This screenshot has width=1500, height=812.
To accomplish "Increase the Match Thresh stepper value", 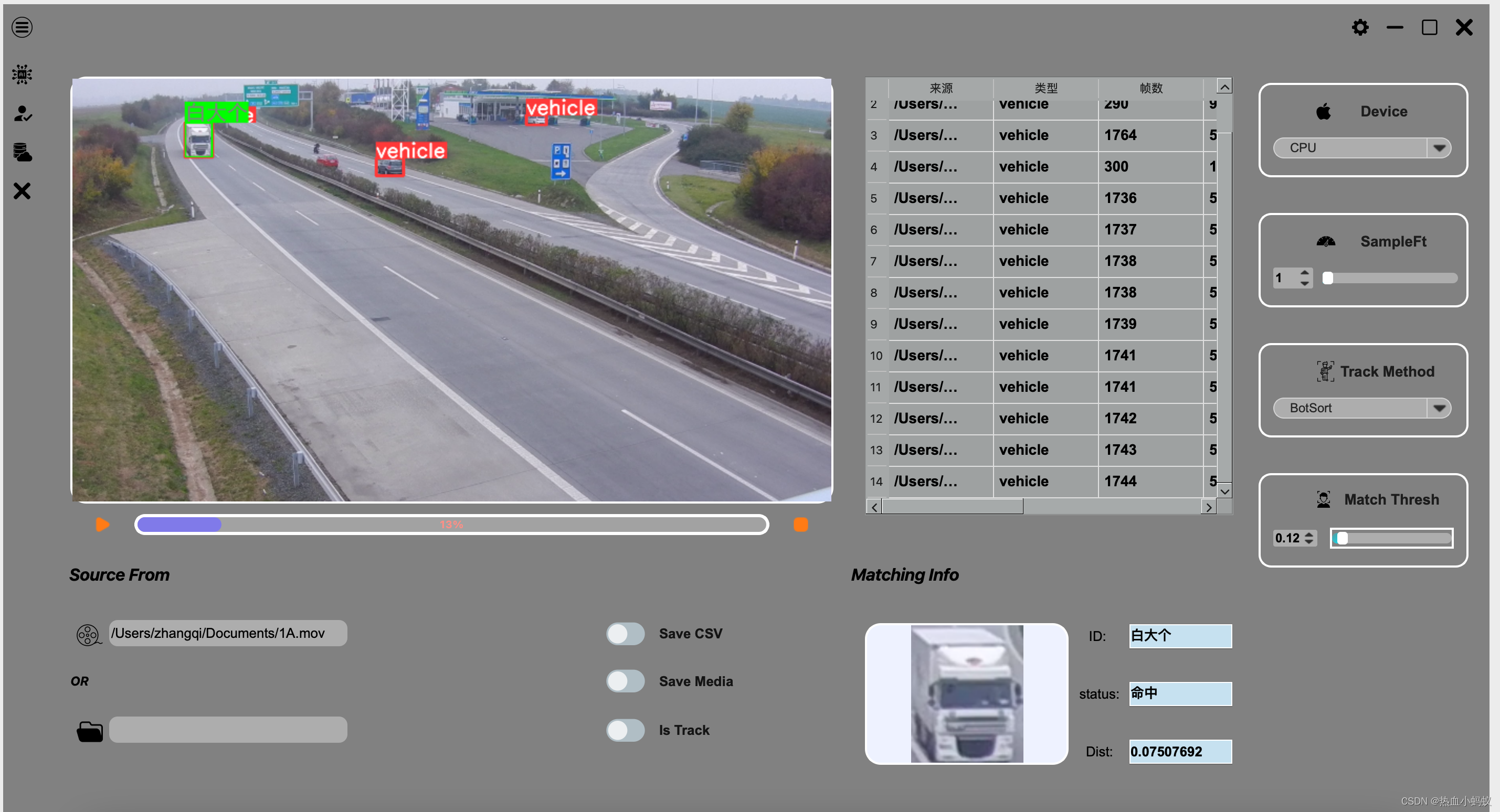I will coord(1309,534).
